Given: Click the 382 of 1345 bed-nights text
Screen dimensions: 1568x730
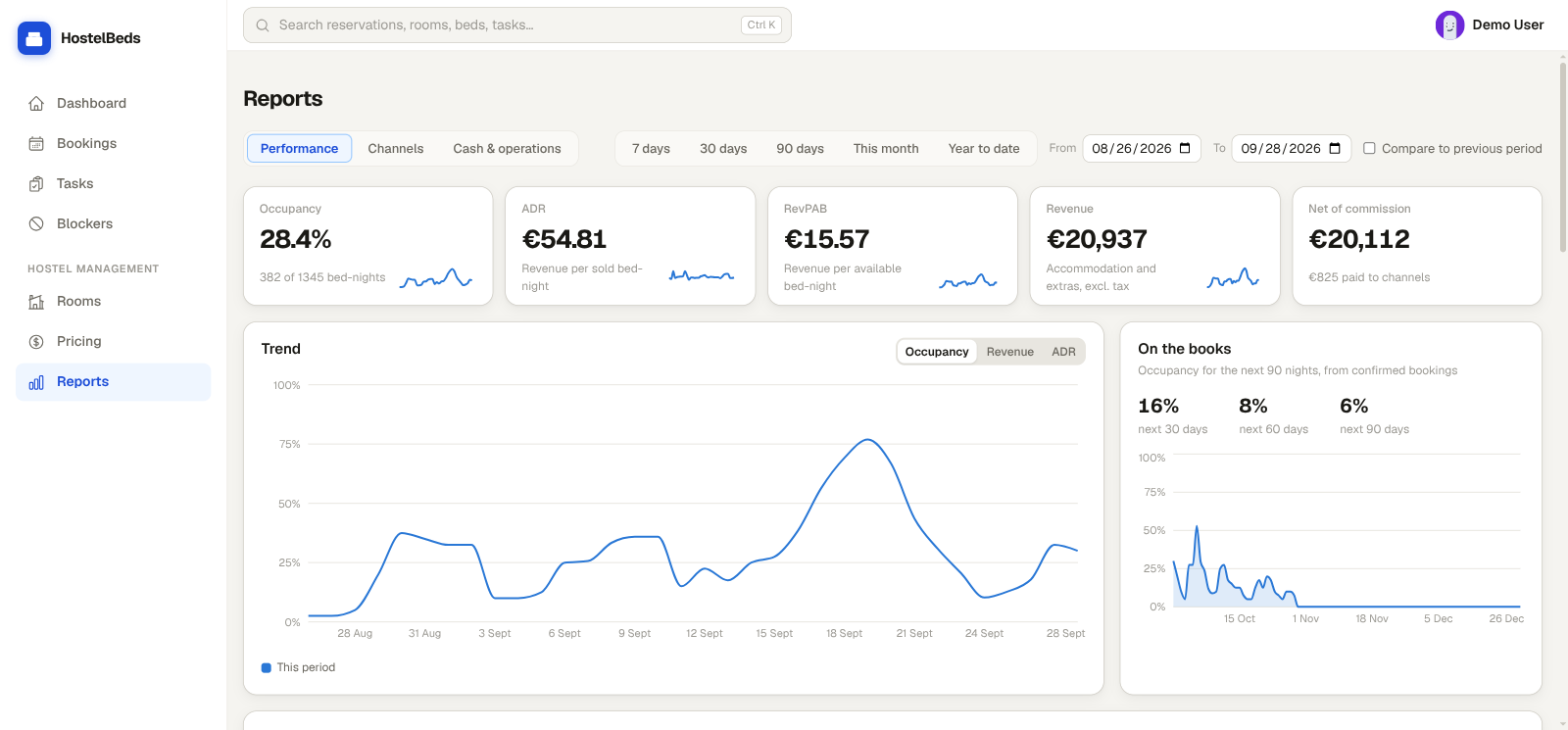Looking at the screenshot, I should click(x=322, y=277).
